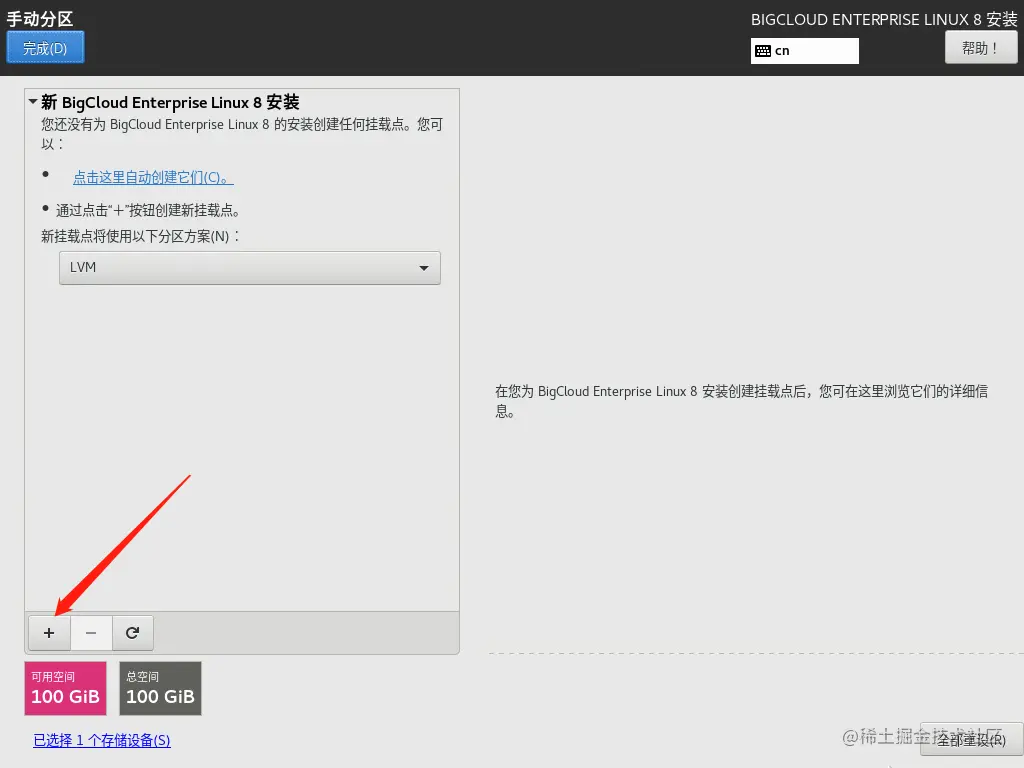This screenshot has height=768, width=1024.
Task: Select the cn keyboard layout indicator
Action: (x=805, y=51)
